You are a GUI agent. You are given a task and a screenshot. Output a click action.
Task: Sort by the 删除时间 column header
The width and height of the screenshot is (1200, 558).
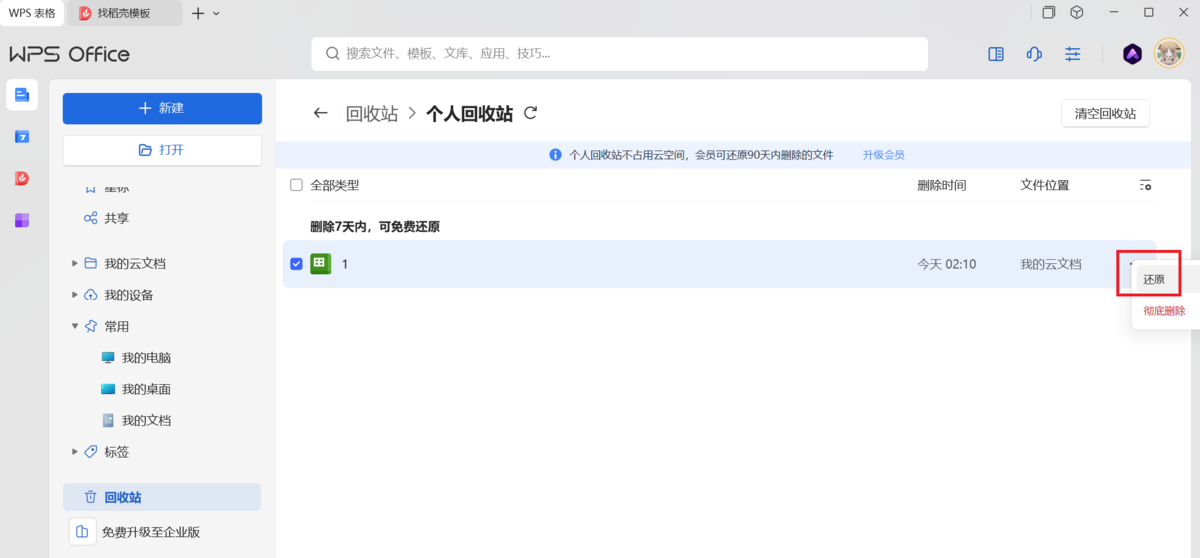(942, 185)
